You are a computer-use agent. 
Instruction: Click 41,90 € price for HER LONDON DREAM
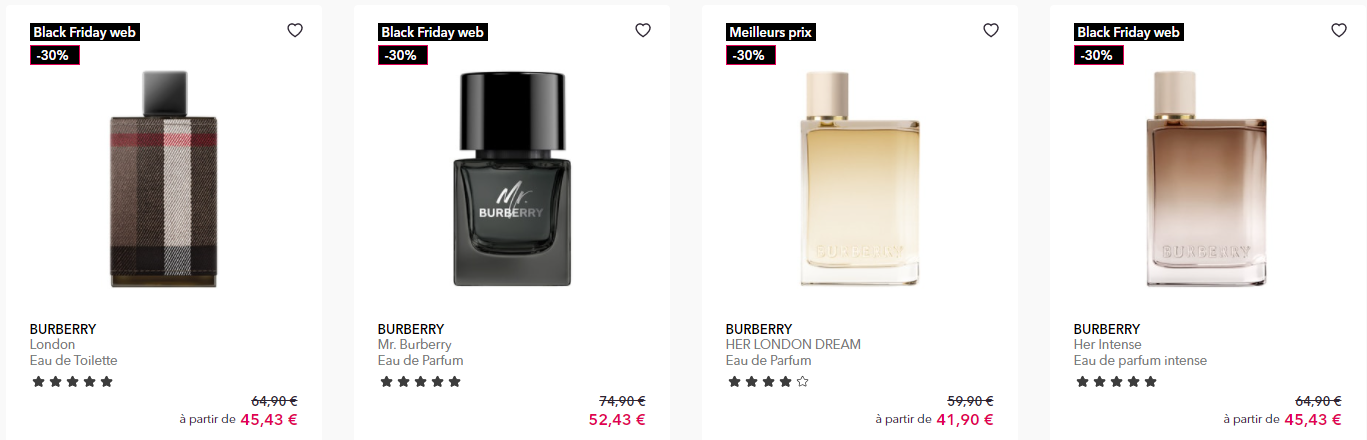coord(965,420)
